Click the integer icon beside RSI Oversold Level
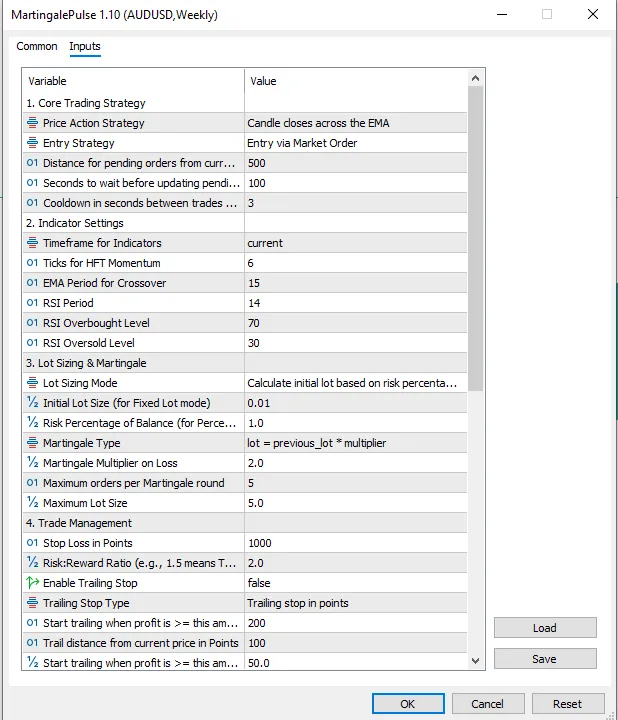618x720 pixels. [32, 343]
